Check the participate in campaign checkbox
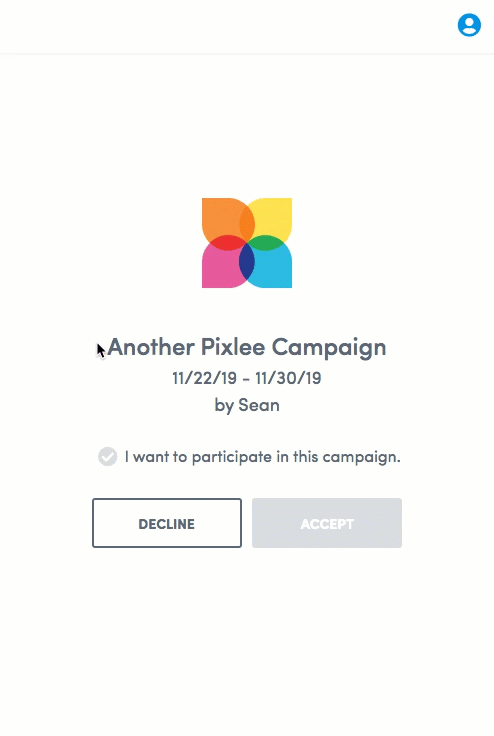This screenshot has height=736, width=494. [x=108, y=456]
